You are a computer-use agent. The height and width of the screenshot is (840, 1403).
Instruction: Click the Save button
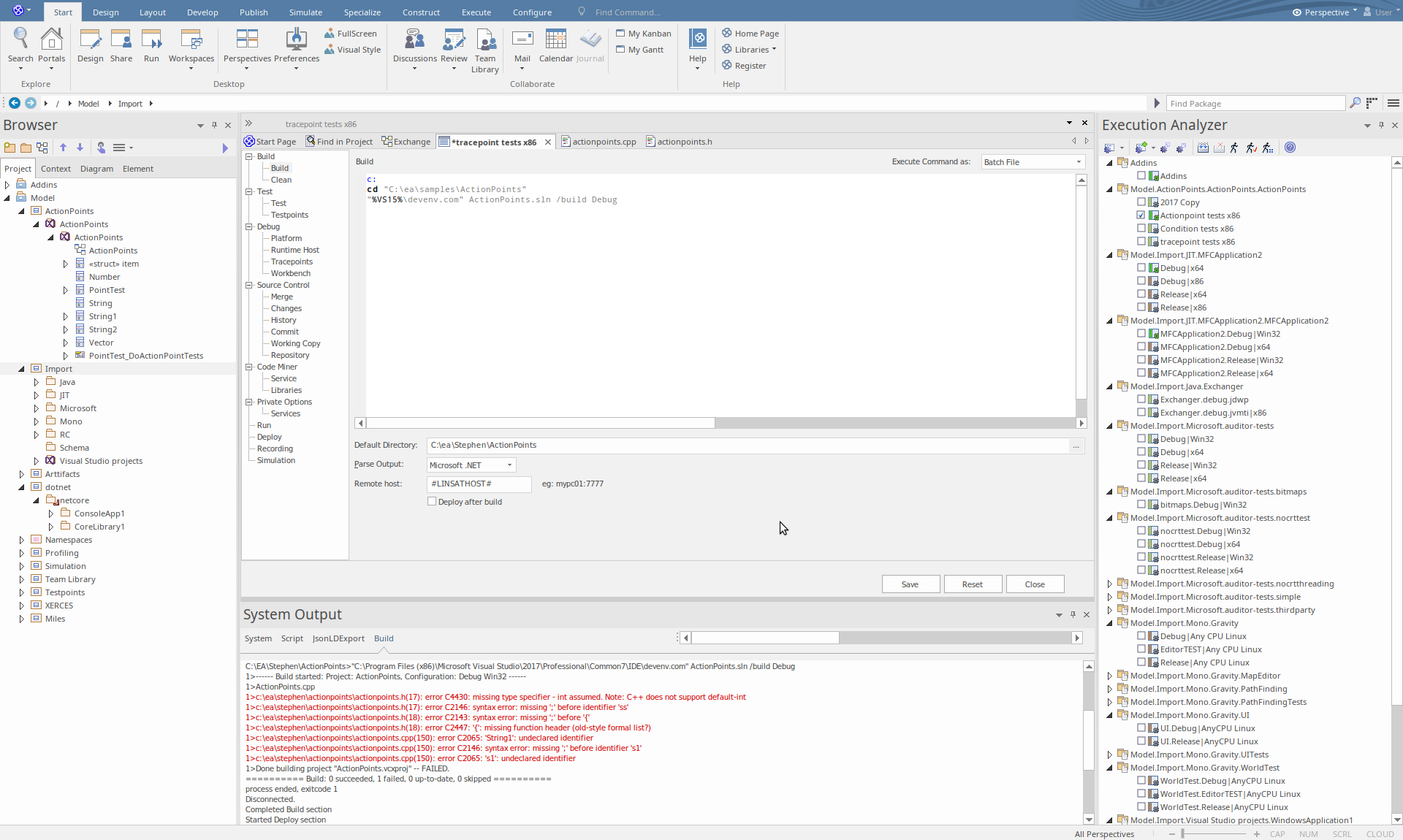click(910, 584)
